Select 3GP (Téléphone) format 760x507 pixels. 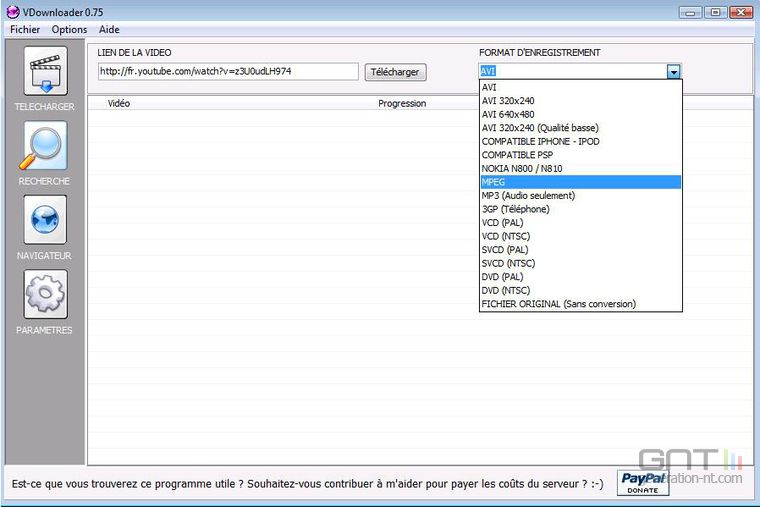581,209
